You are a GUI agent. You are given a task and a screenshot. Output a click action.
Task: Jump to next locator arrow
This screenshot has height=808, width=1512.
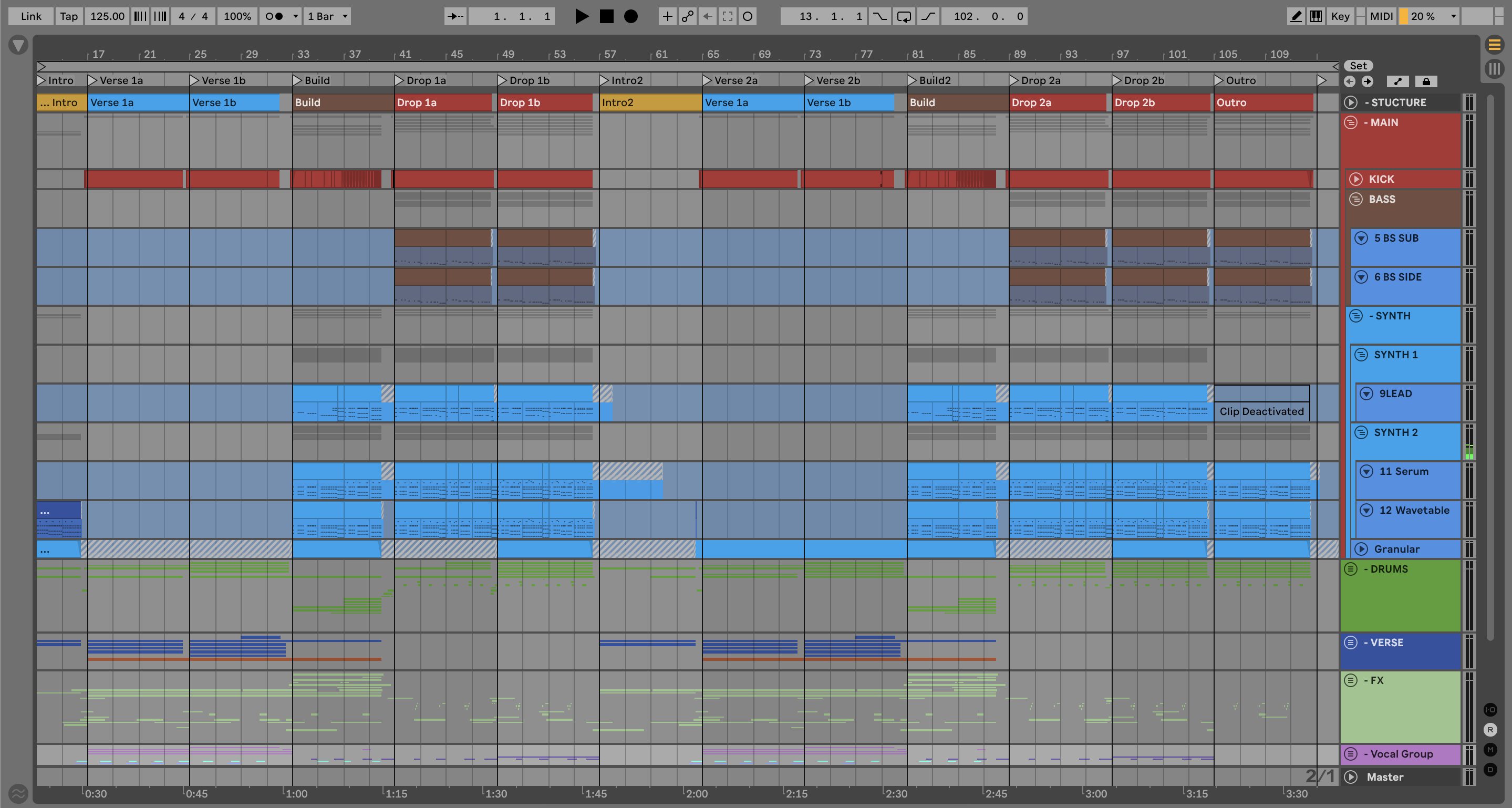[1368, 81]
